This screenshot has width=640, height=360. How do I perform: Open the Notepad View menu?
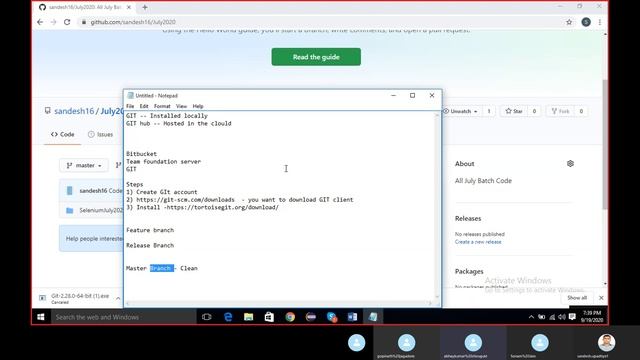[x=181, y=106]
